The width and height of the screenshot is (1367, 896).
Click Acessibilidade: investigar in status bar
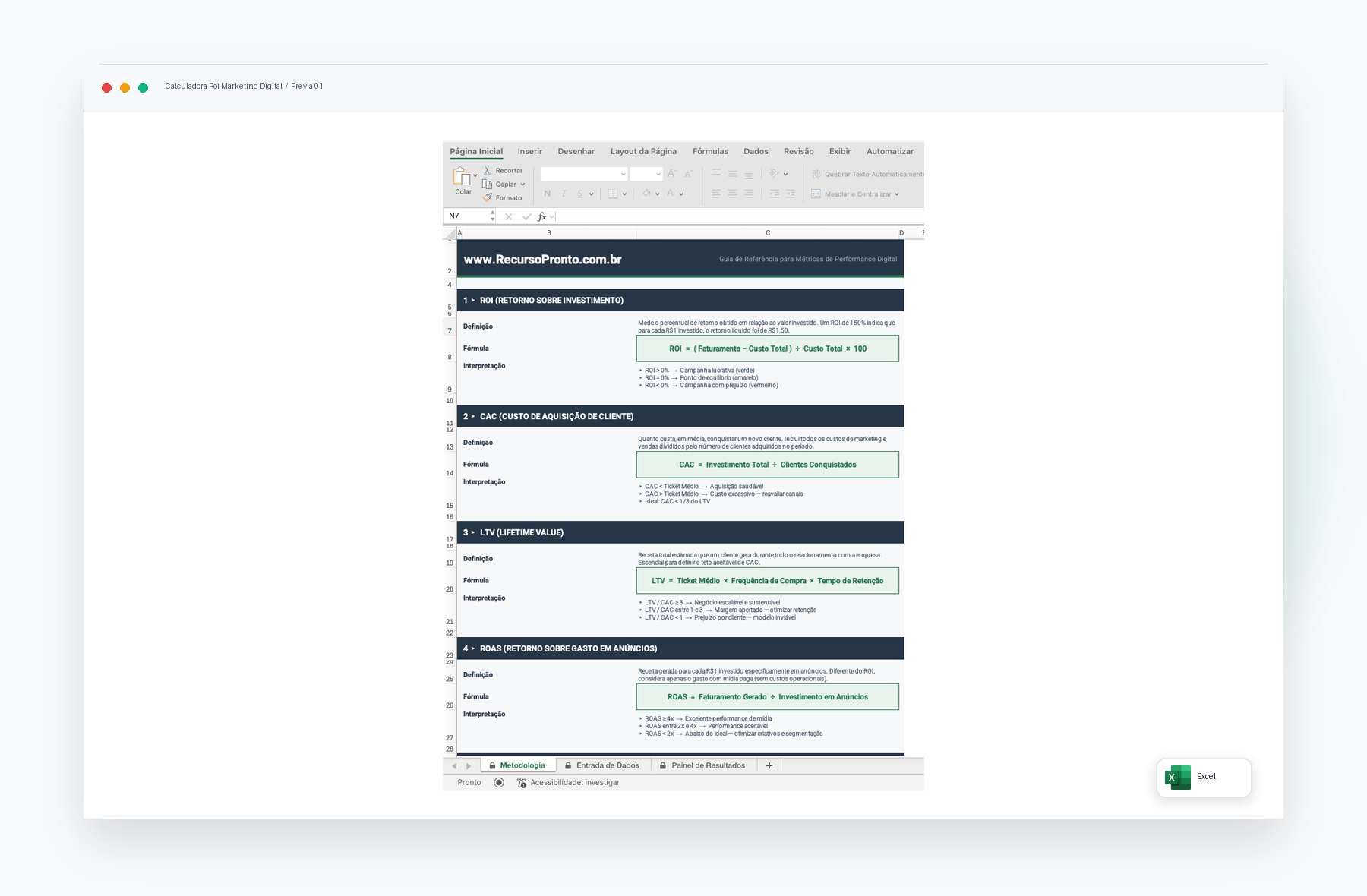pos(575,782)
